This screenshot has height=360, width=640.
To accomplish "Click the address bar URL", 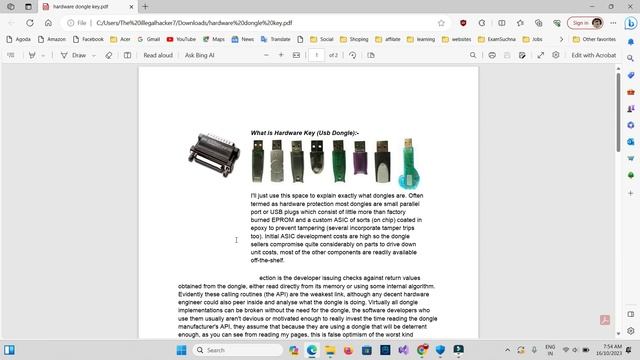I will point(194,23).
